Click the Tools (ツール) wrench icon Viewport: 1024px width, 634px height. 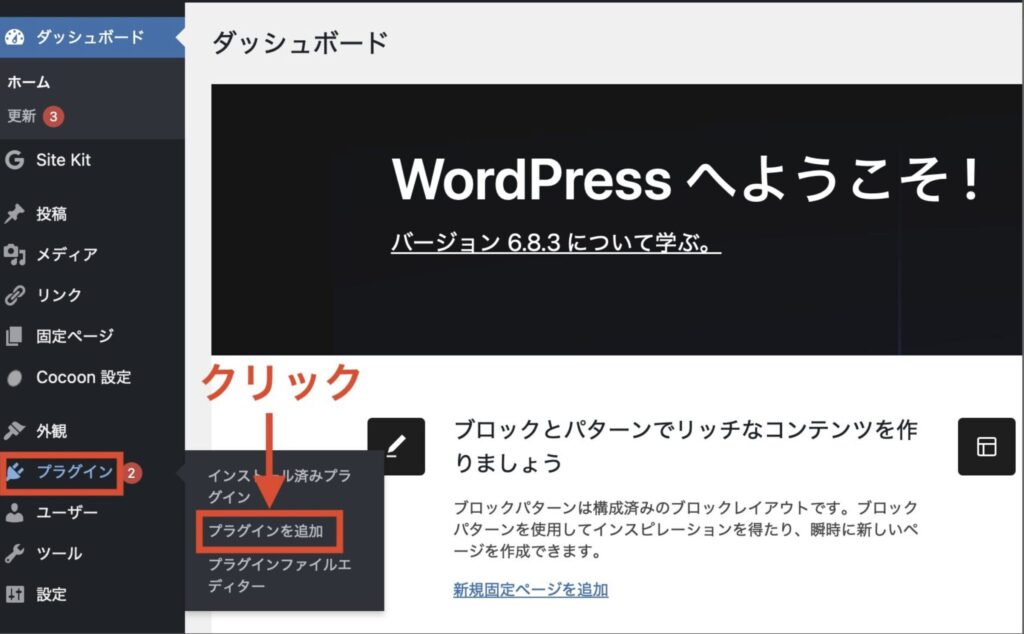(15, 554)
